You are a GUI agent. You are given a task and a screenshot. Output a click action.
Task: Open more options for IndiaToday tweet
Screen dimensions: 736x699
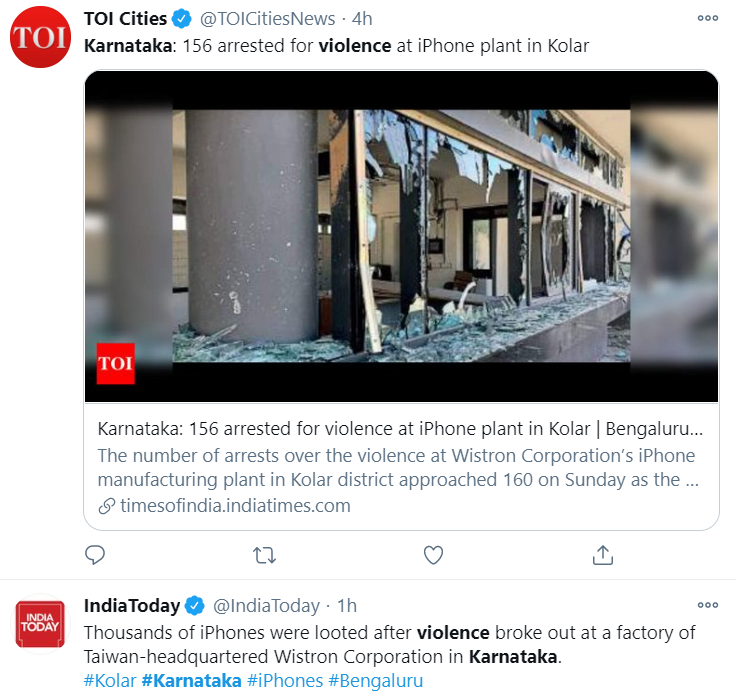708,605
